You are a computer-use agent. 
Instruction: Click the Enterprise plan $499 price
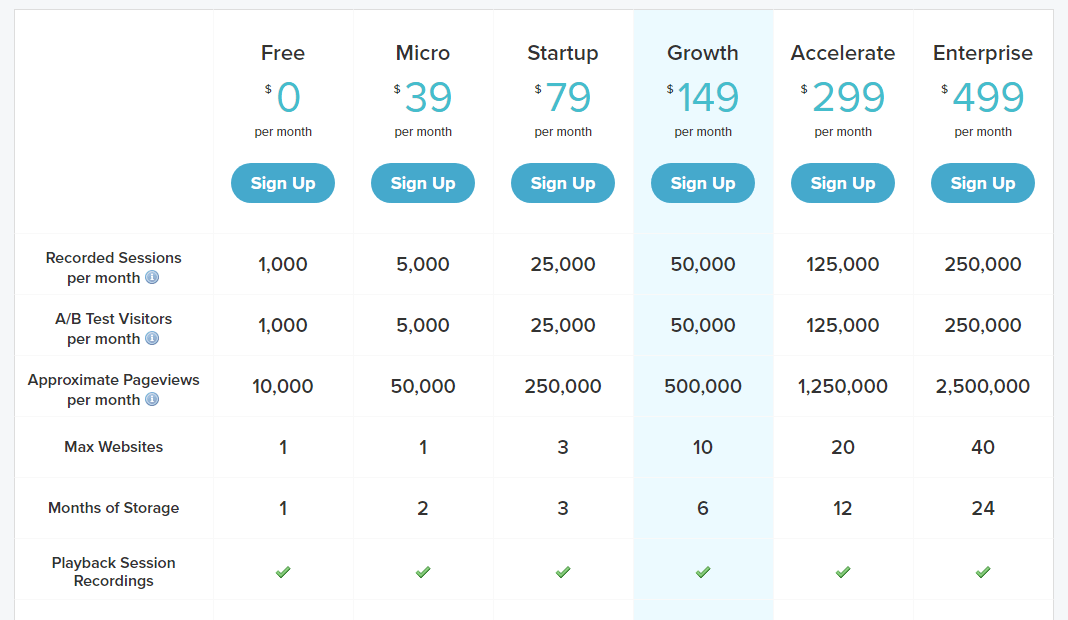[983, 97]
